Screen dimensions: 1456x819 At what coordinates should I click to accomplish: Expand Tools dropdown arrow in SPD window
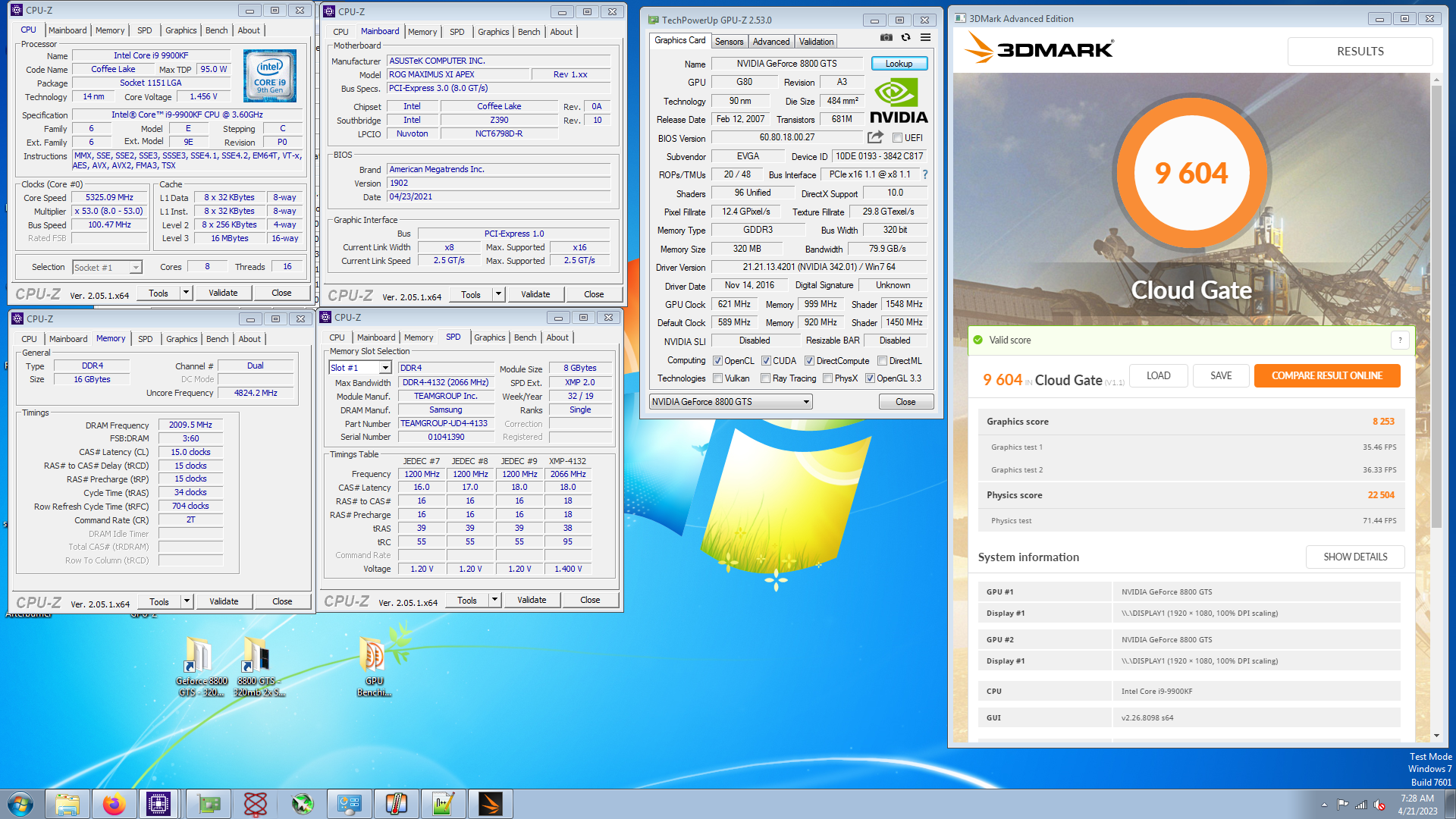pos(494,600)
